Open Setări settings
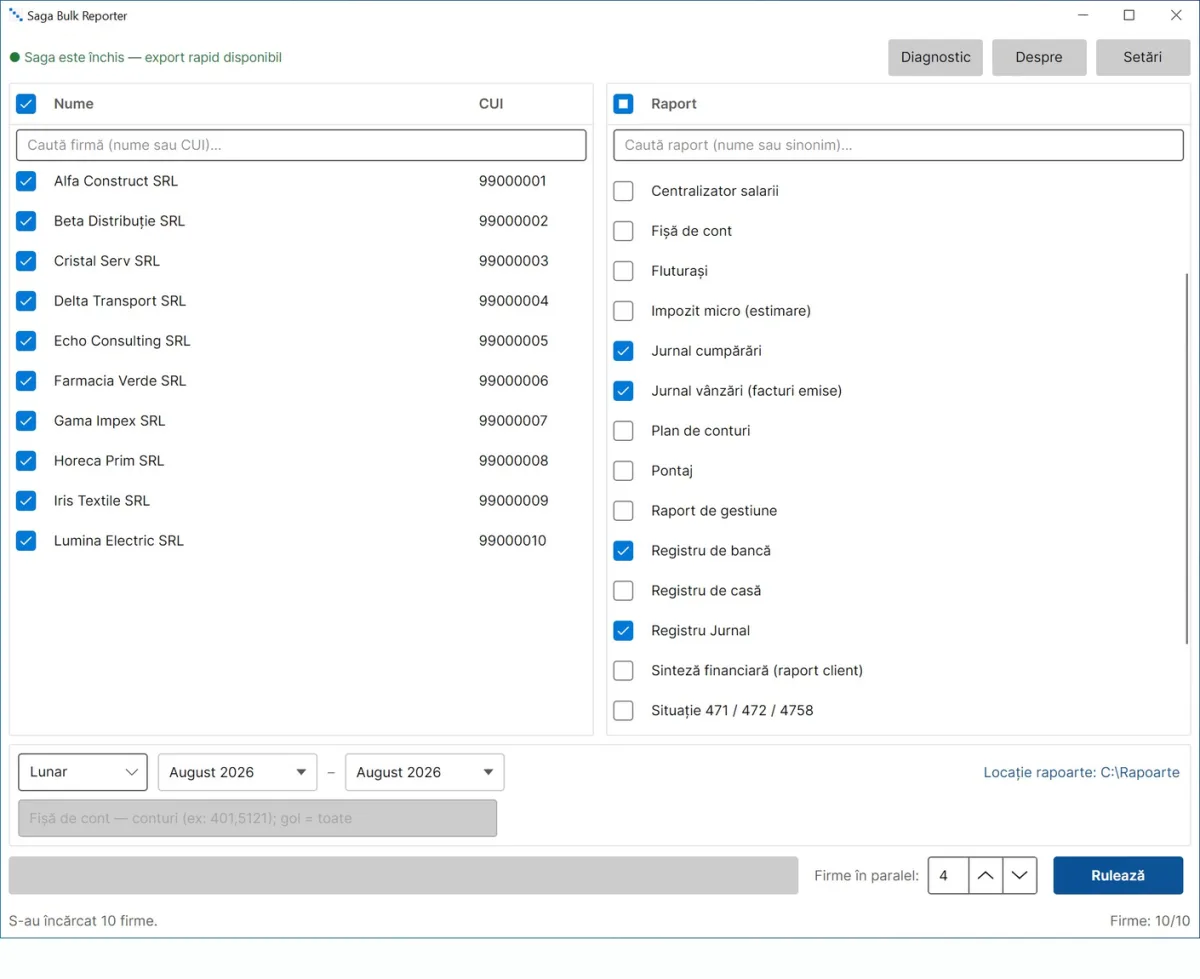The image size is (1200, 979). pos(1143,57)
